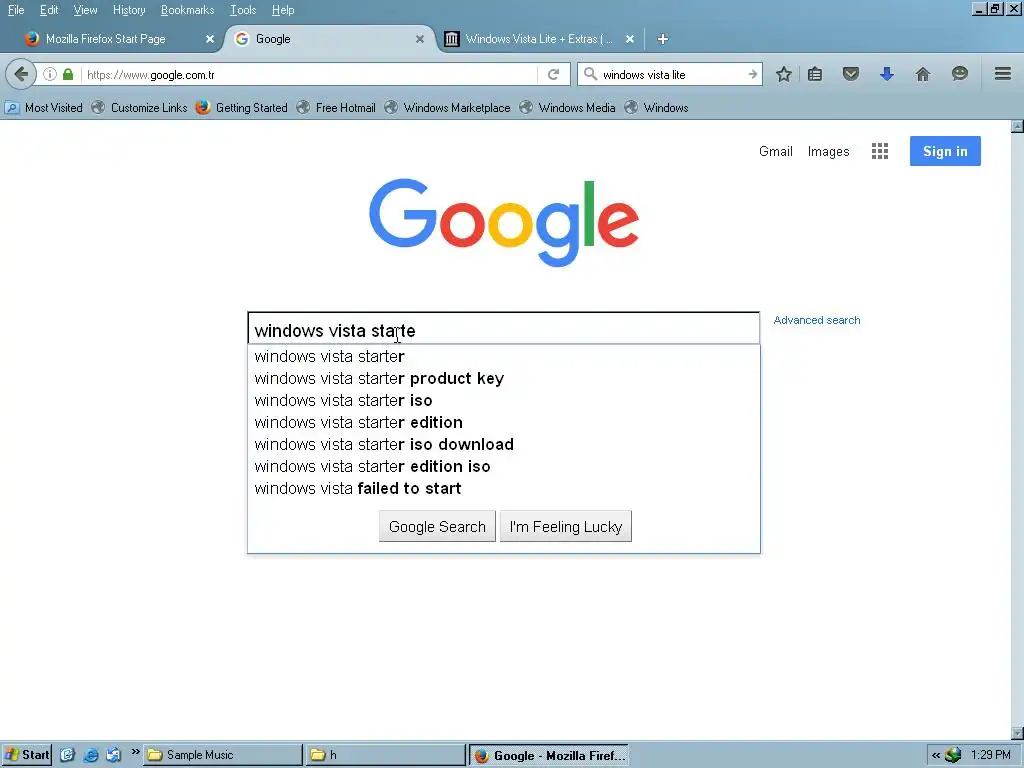Click inside the Google search input field
Image resolution: width=1024 pixels, height=768 pixels.
504,328
